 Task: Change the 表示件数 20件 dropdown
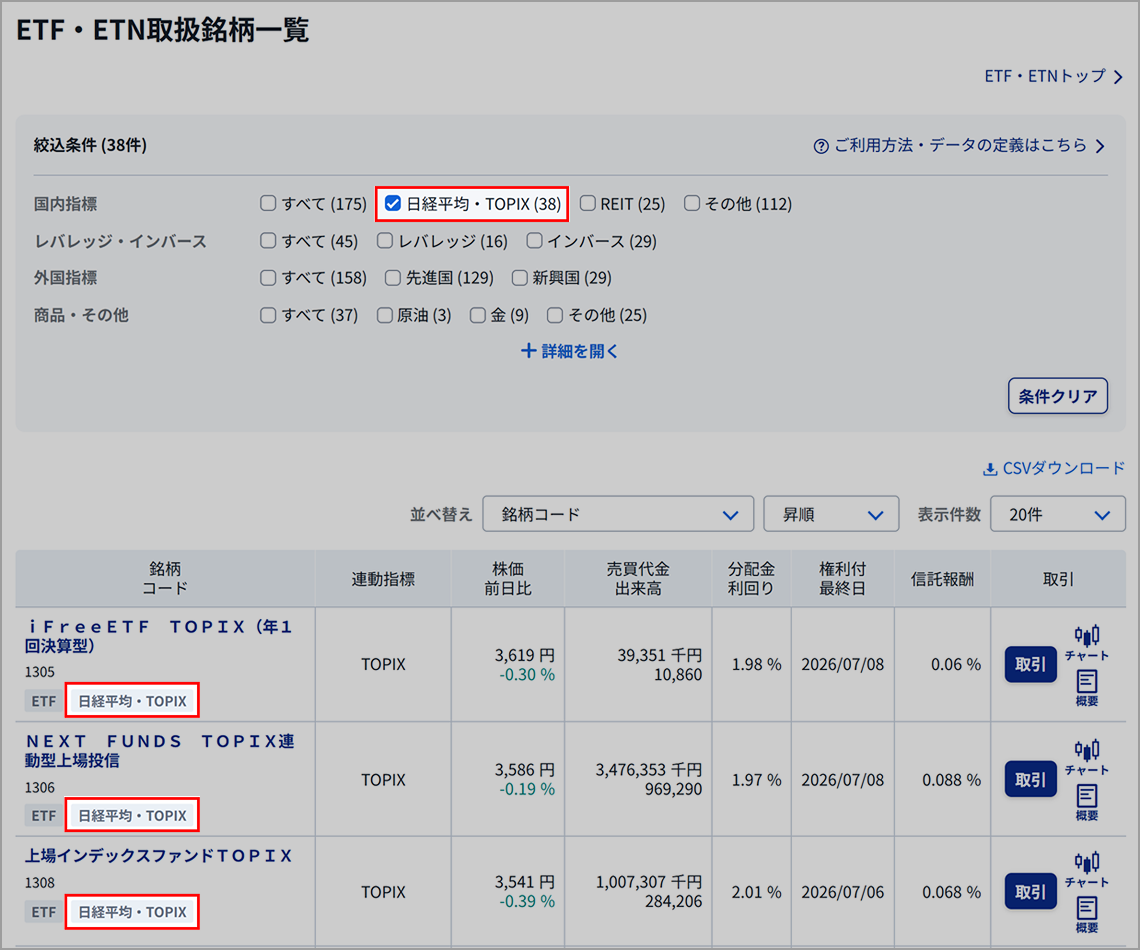click(1057, 513)
